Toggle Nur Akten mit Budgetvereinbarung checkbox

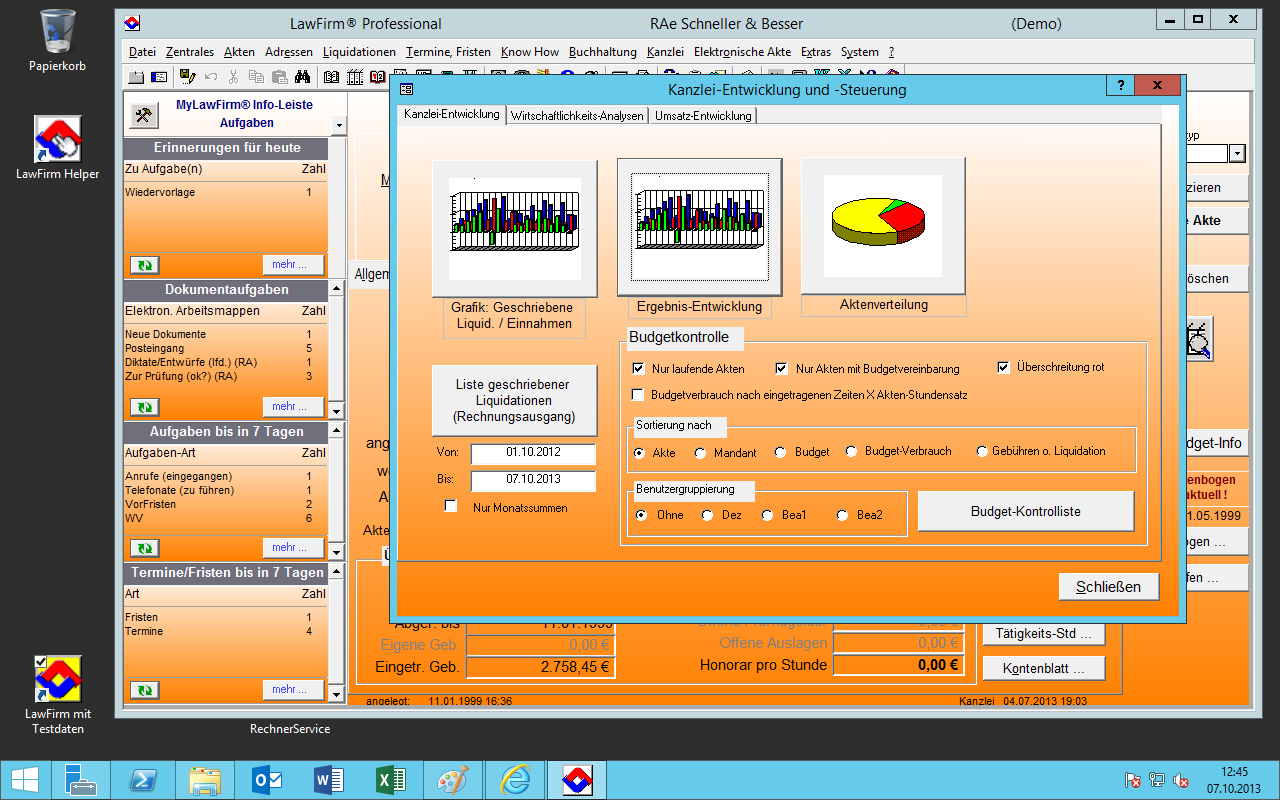tap(782, 368)
